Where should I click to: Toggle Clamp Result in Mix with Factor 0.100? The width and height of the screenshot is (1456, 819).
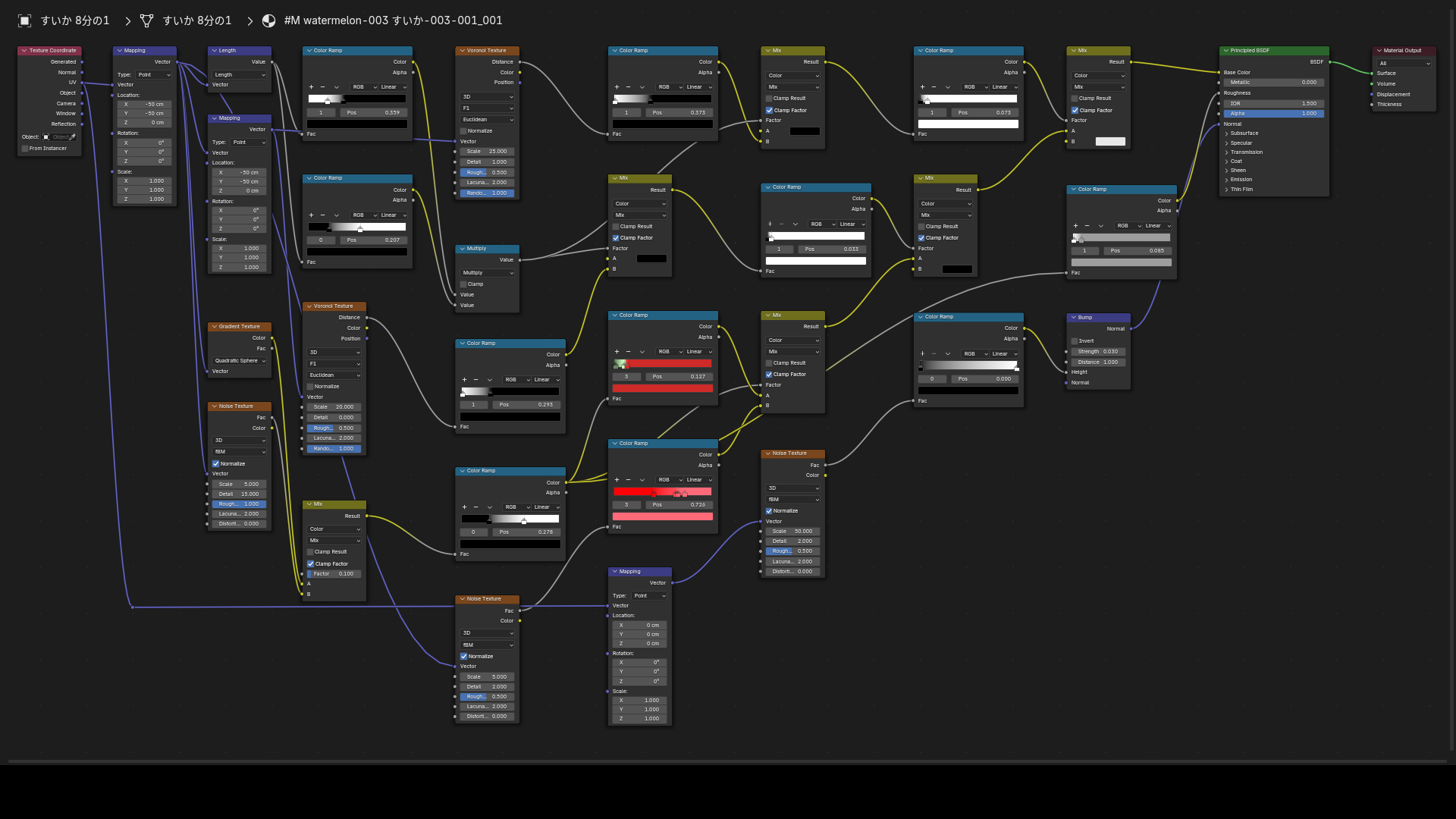310,552
